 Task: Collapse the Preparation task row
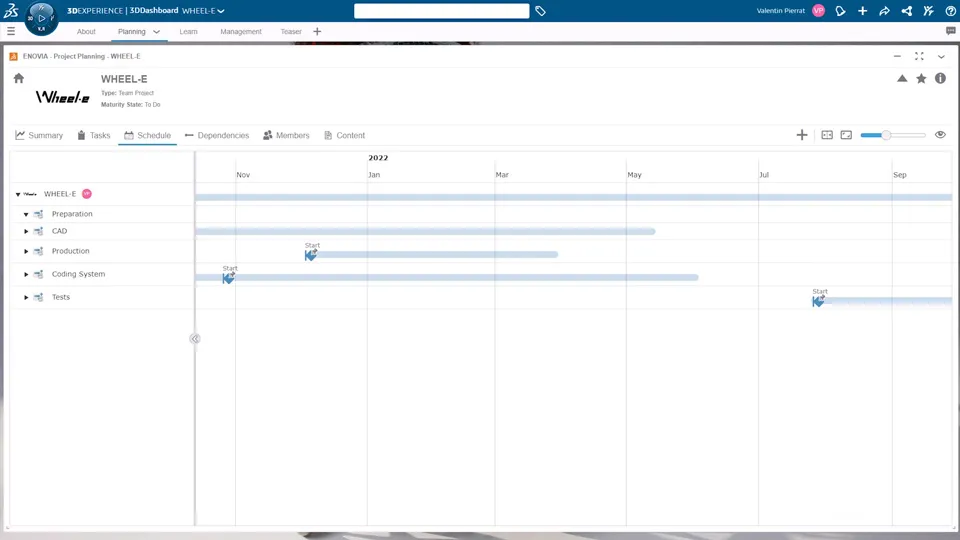coord(27,214)
